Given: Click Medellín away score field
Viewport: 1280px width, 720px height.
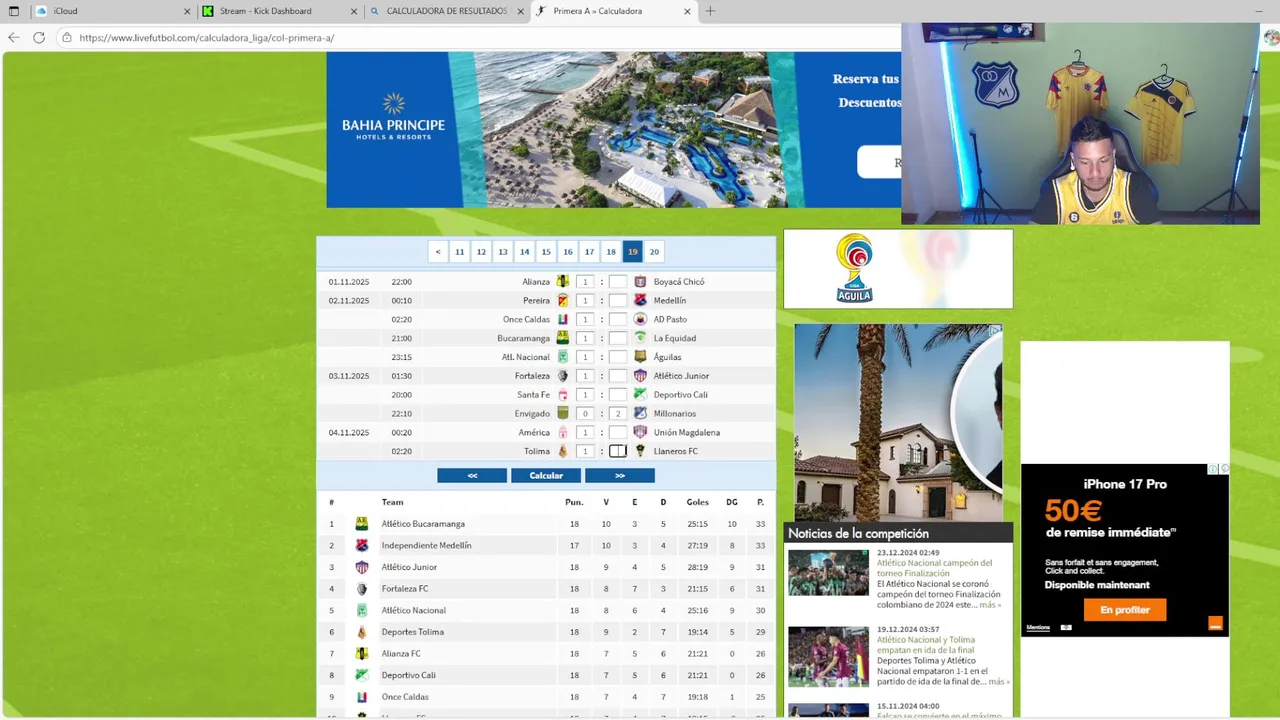Looking at the screenshot, I should coord(618,300).
